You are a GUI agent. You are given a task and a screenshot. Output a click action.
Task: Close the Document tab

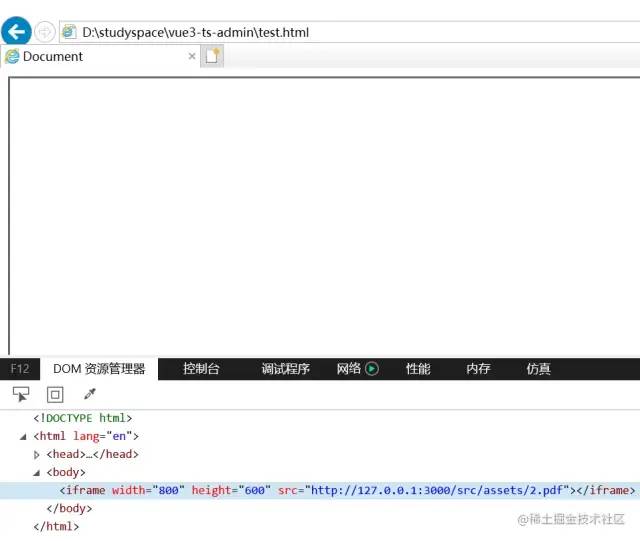(192, 56)
